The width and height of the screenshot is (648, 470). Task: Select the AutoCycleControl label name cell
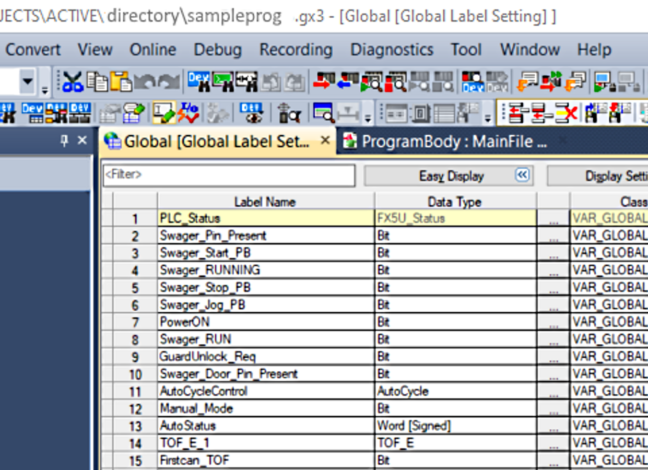[x=266, y=391]
